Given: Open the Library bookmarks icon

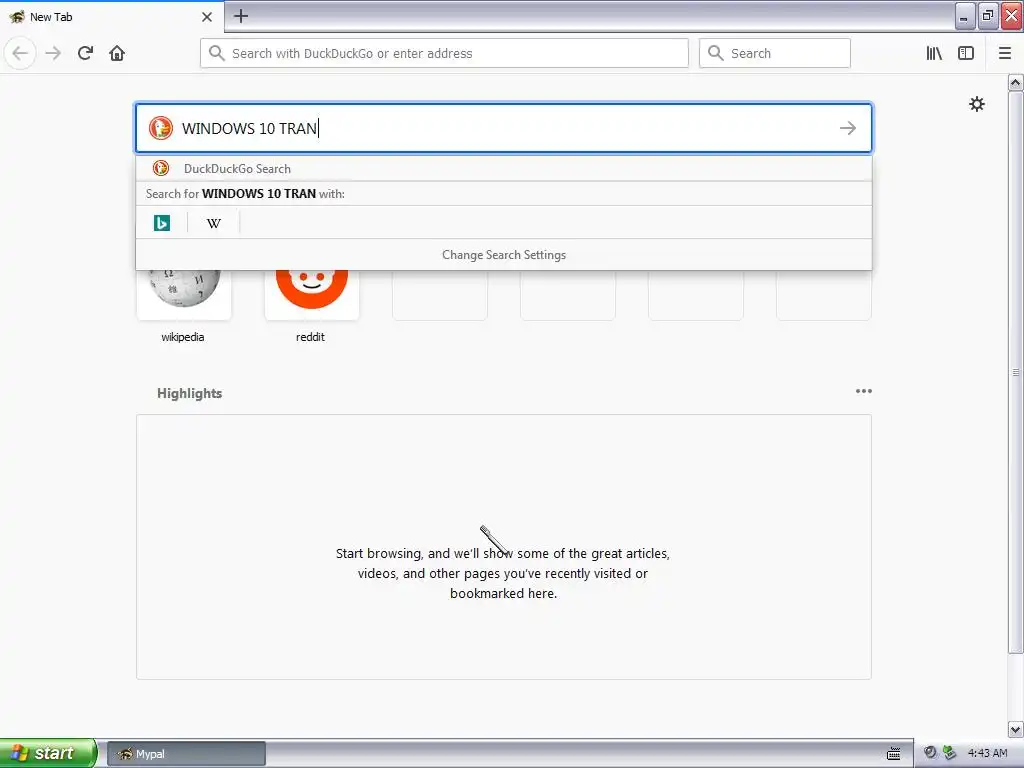Looking at the screenshot, I should click(x=934, y=53).
